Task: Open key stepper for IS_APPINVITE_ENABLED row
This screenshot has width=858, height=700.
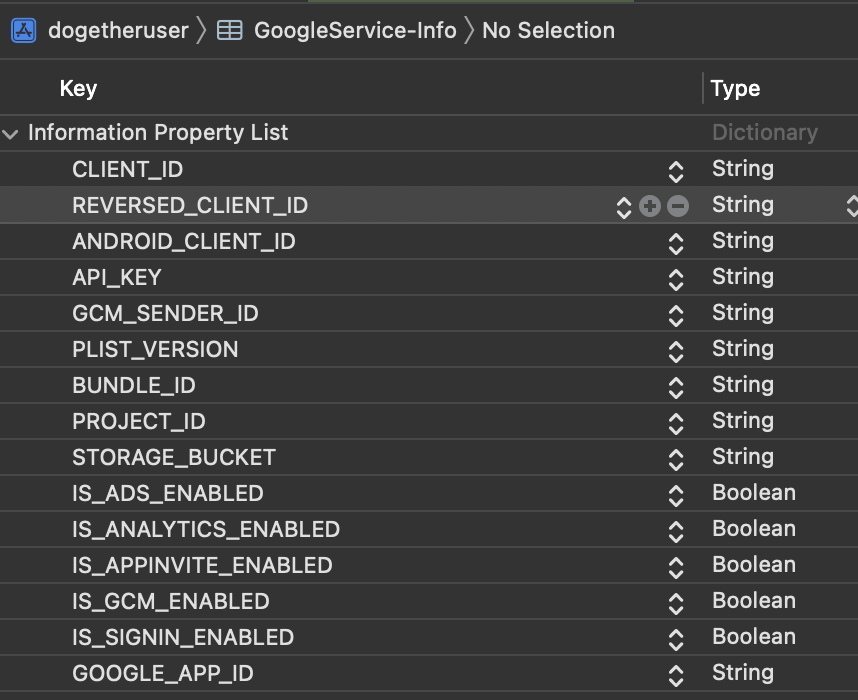Action: click(x=676, y=568)
